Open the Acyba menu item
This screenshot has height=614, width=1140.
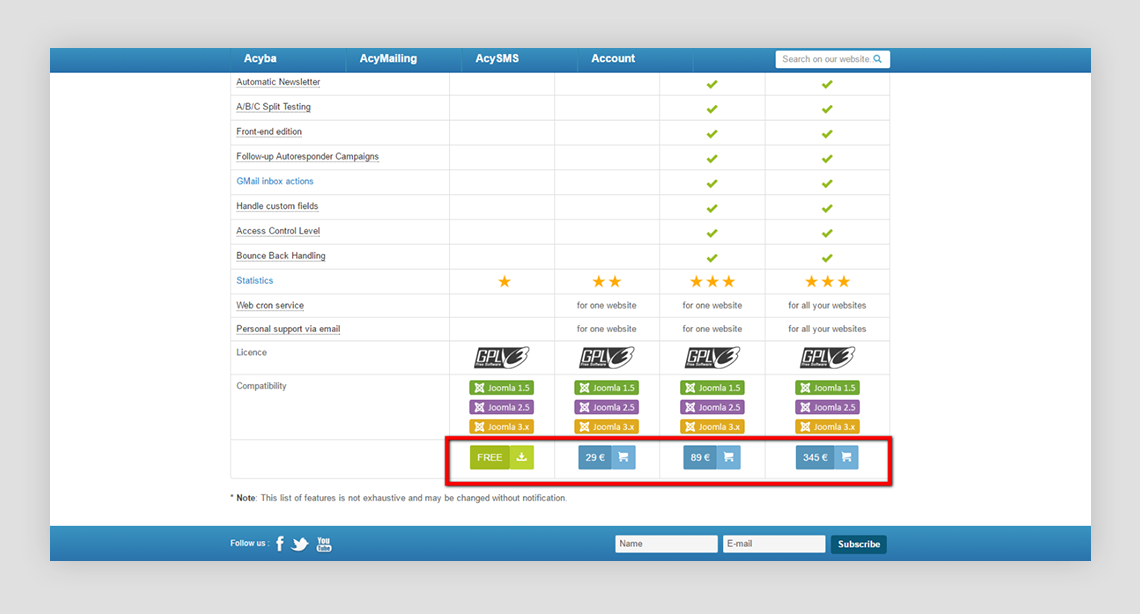(260, 59)
